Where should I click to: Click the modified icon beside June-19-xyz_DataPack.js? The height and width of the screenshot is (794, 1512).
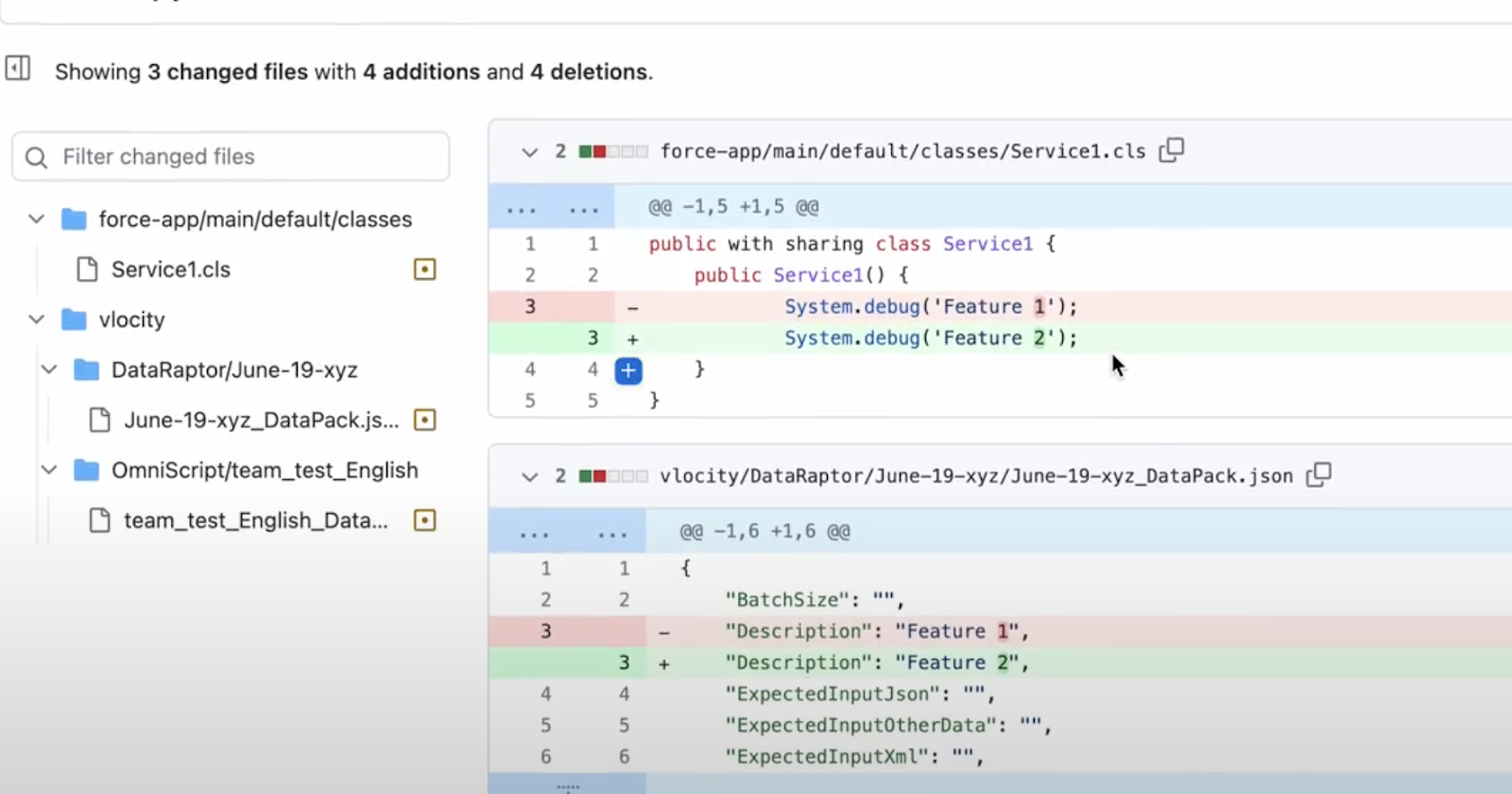pyautogui.click(x=425, y=420)
